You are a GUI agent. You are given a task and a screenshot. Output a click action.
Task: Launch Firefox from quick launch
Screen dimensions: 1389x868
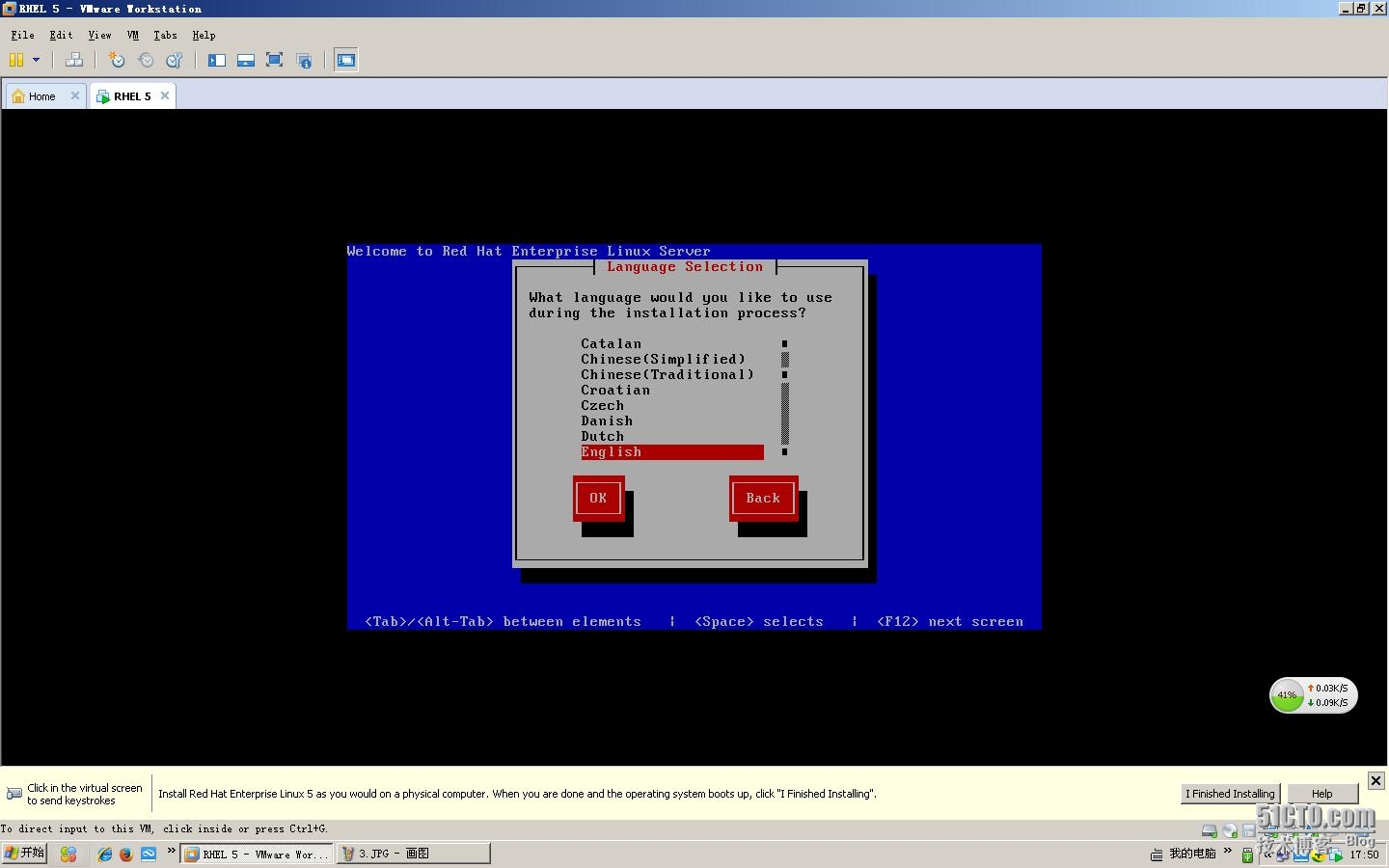(x=125, y=854)
